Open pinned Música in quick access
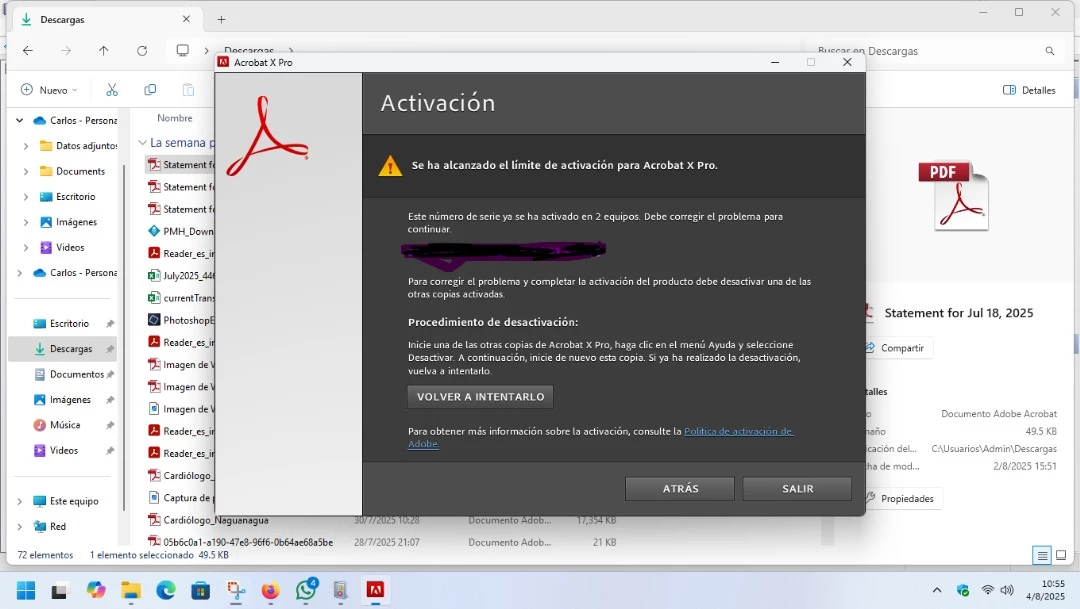Viewport: 1080px width, 609px height. pos(63,425)
